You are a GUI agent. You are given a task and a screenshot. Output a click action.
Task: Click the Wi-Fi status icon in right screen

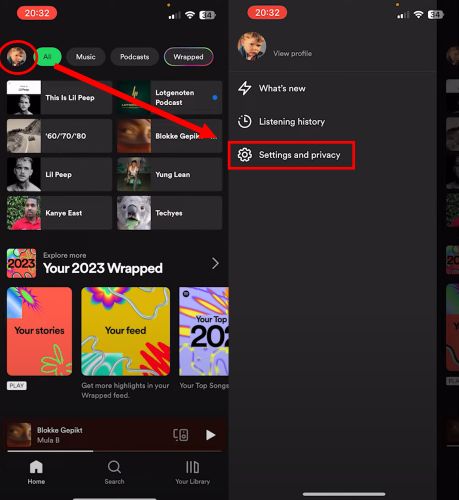coord(419,14)
